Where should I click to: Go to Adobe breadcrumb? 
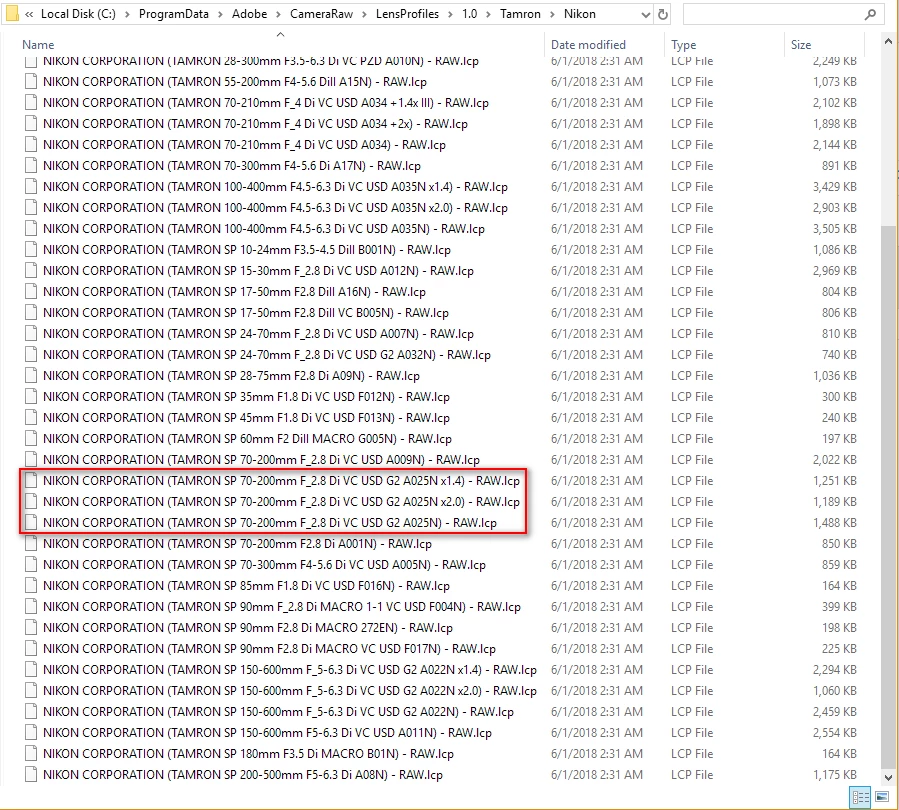tap(249, 14)
